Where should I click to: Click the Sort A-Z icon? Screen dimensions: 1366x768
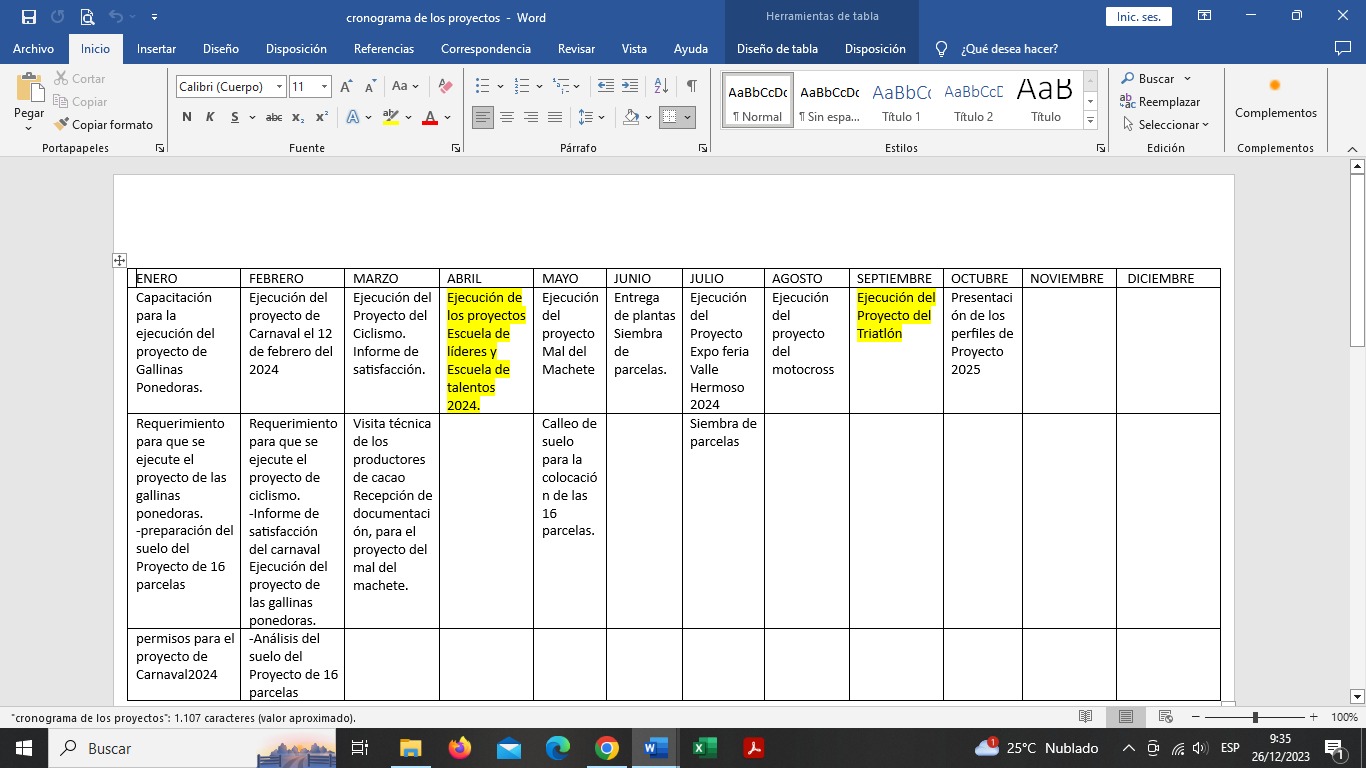point(661,87)
